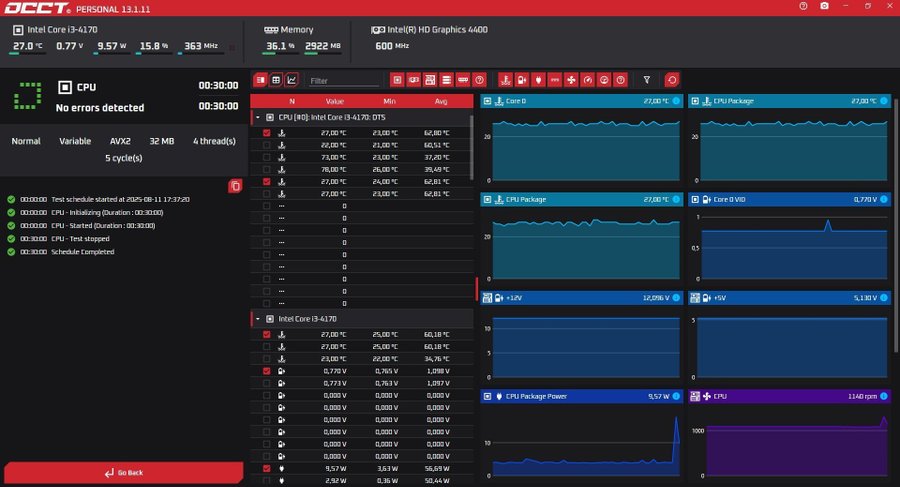Click the screenshot camera icon in title bar
900x487 pixels.
tap(823, 6)
